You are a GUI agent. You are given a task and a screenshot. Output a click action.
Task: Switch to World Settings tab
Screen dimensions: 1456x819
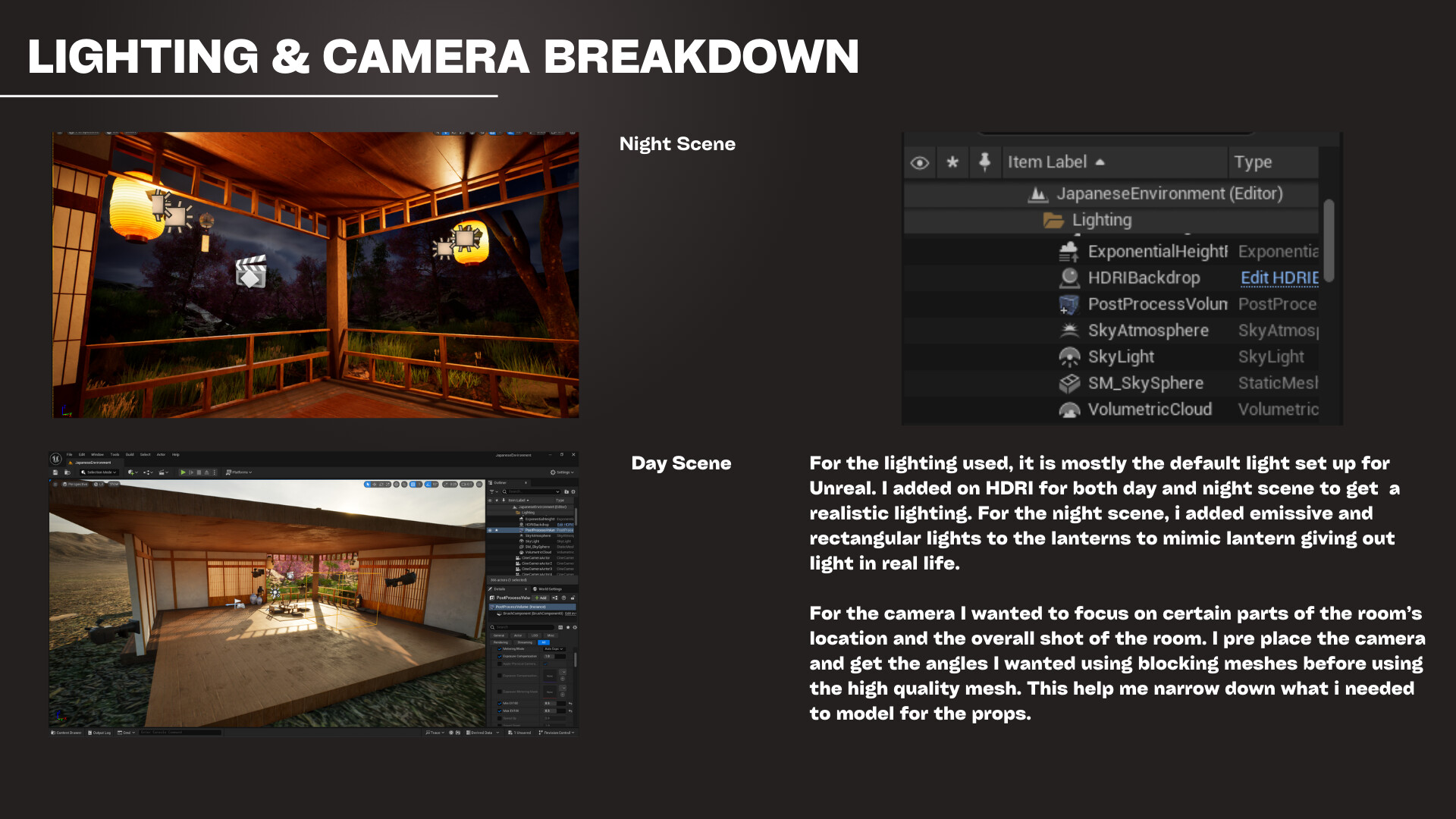(x=549, y=589)
